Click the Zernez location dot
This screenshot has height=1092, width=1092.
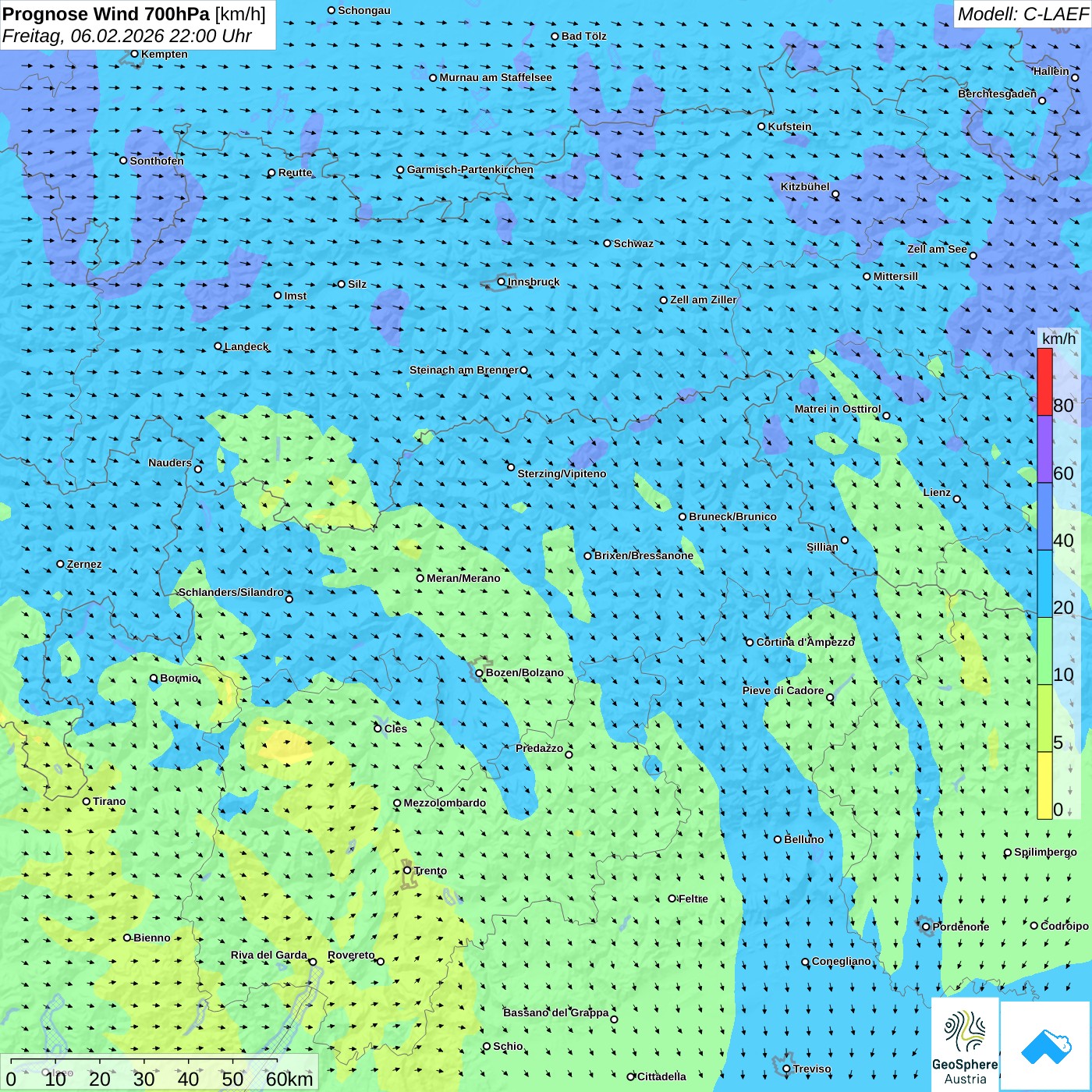61,564
